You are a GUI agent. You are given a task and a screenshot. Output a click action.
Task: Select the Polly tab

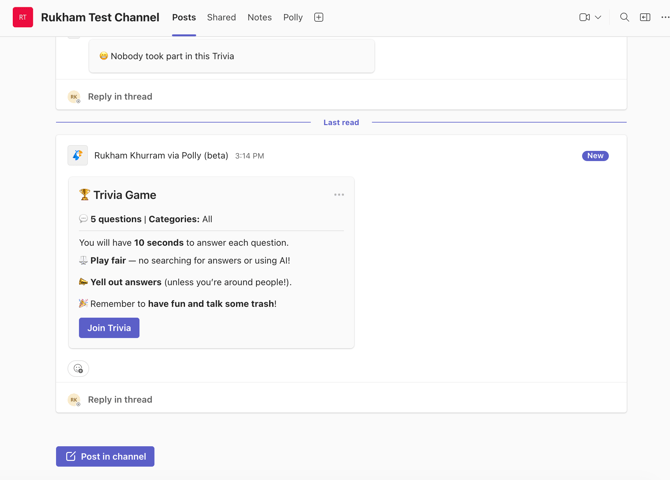coord(293,17)
